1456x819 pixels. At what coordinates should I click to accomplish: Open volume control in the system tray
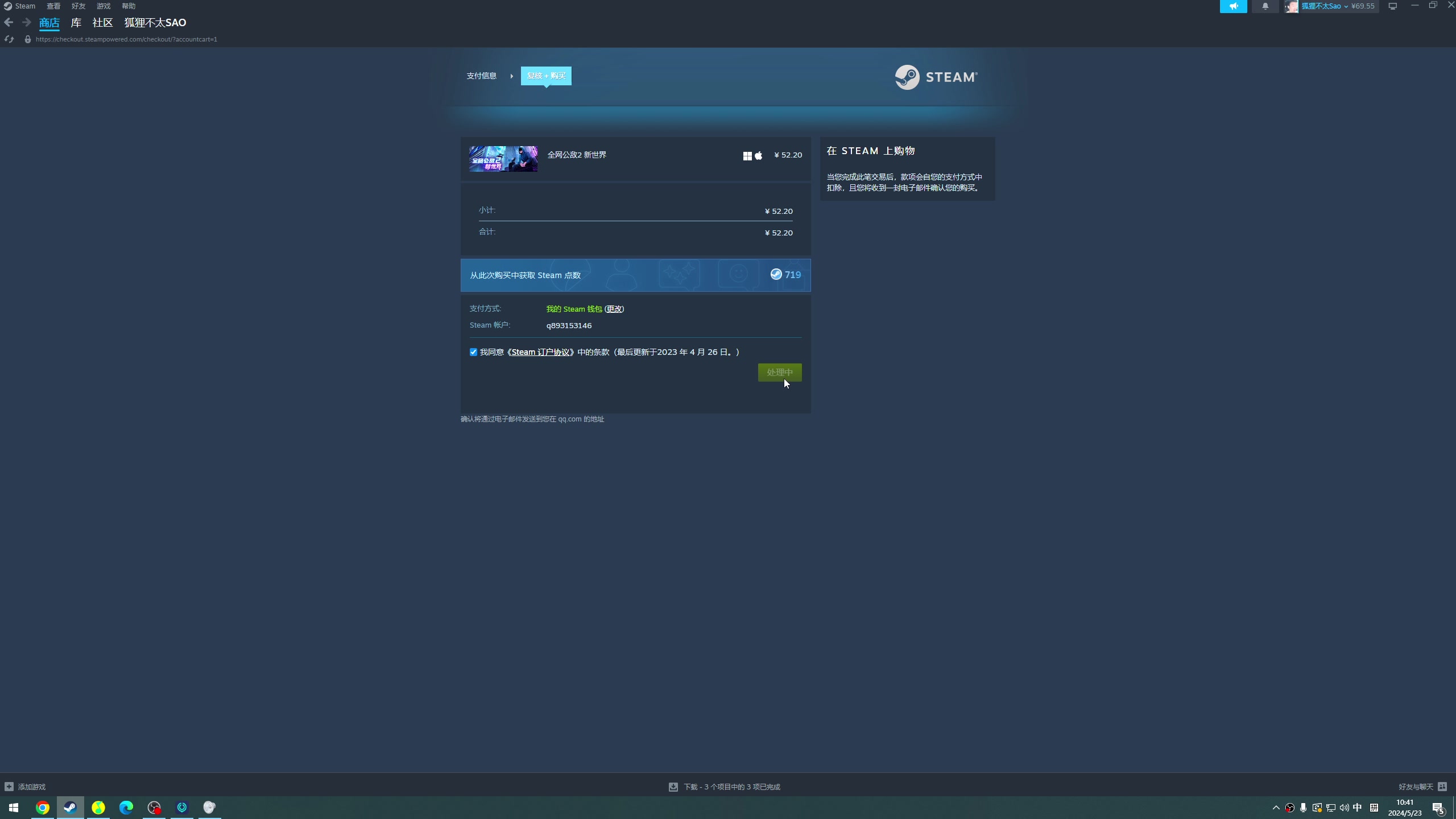pos(1344,808)
